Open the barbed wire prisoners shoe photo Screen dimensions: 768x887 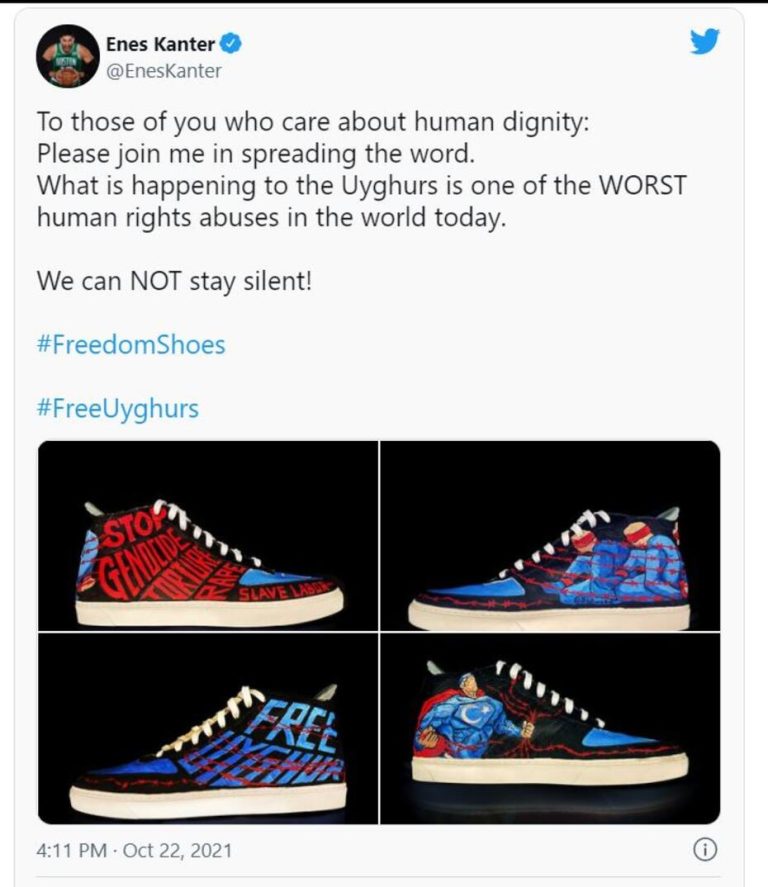pos(550,536)
